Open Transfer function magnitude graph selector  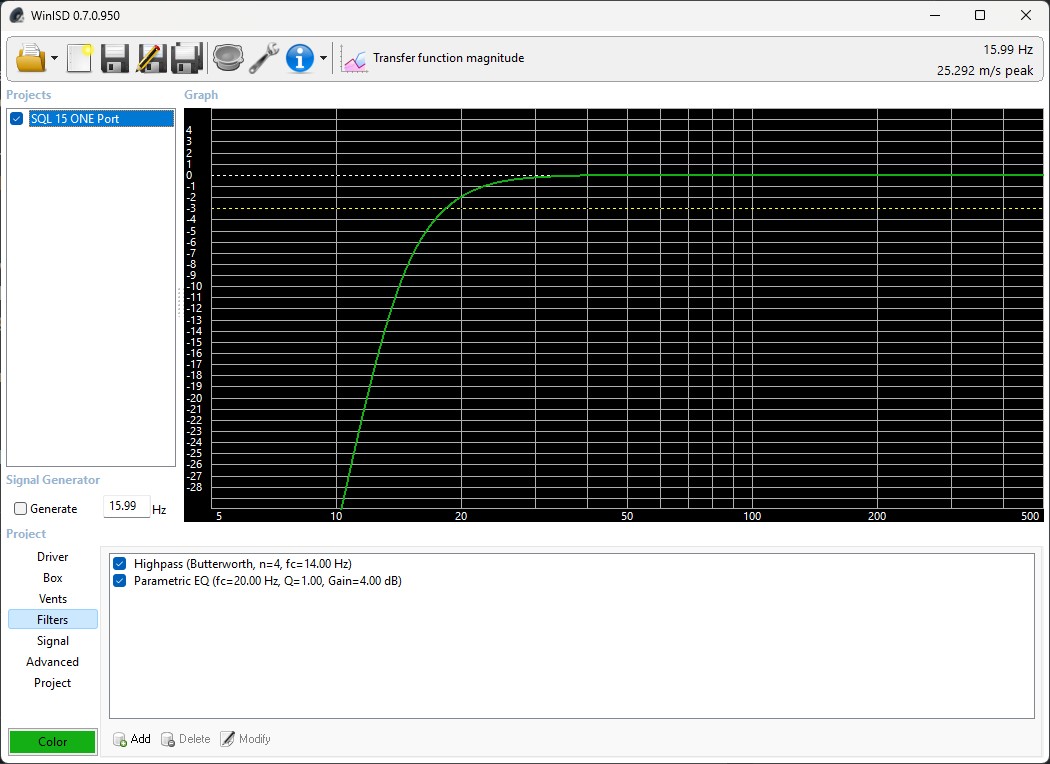[x=448, y=58]
